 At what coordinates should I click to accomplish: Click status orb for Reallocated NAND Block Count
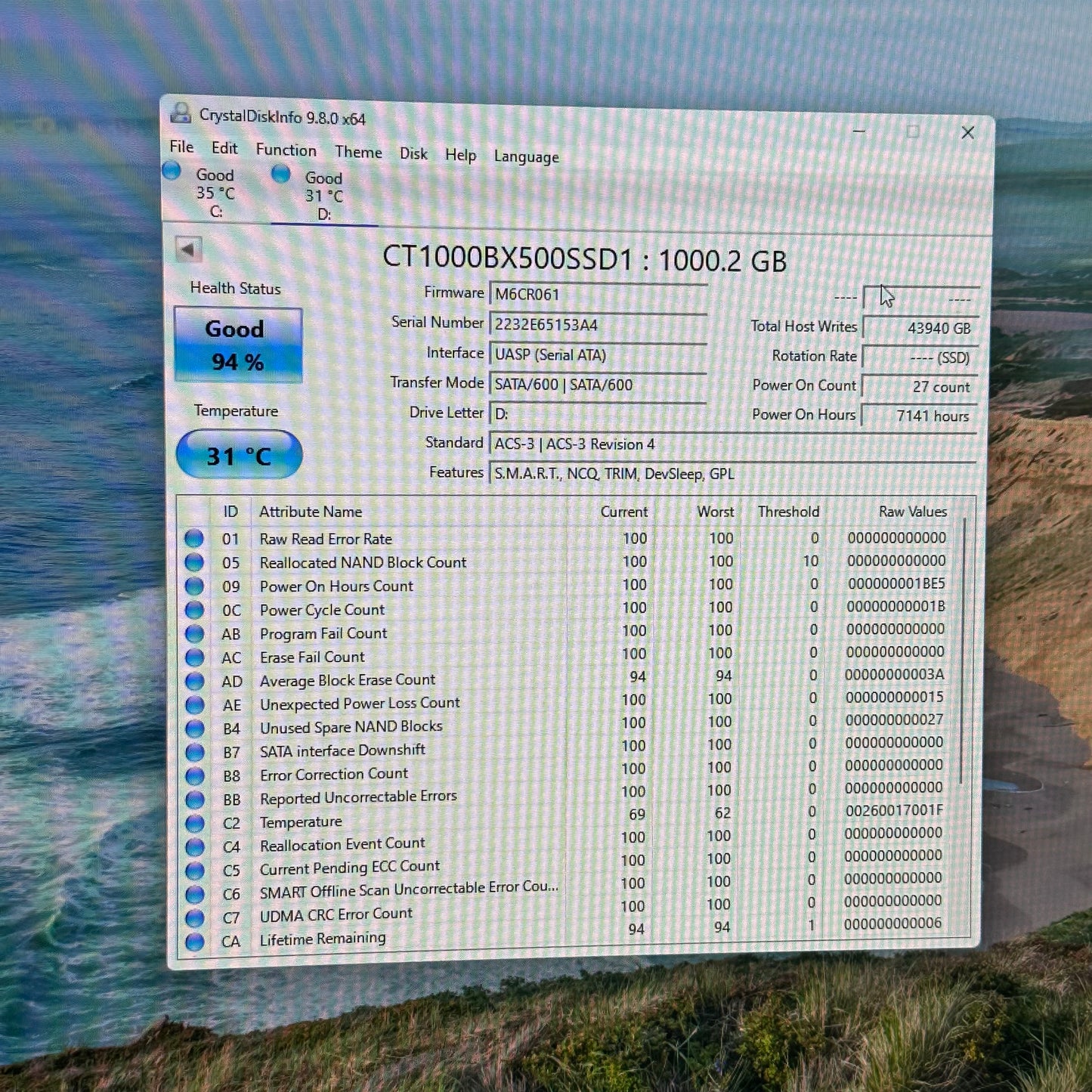[x=194, y=562]
